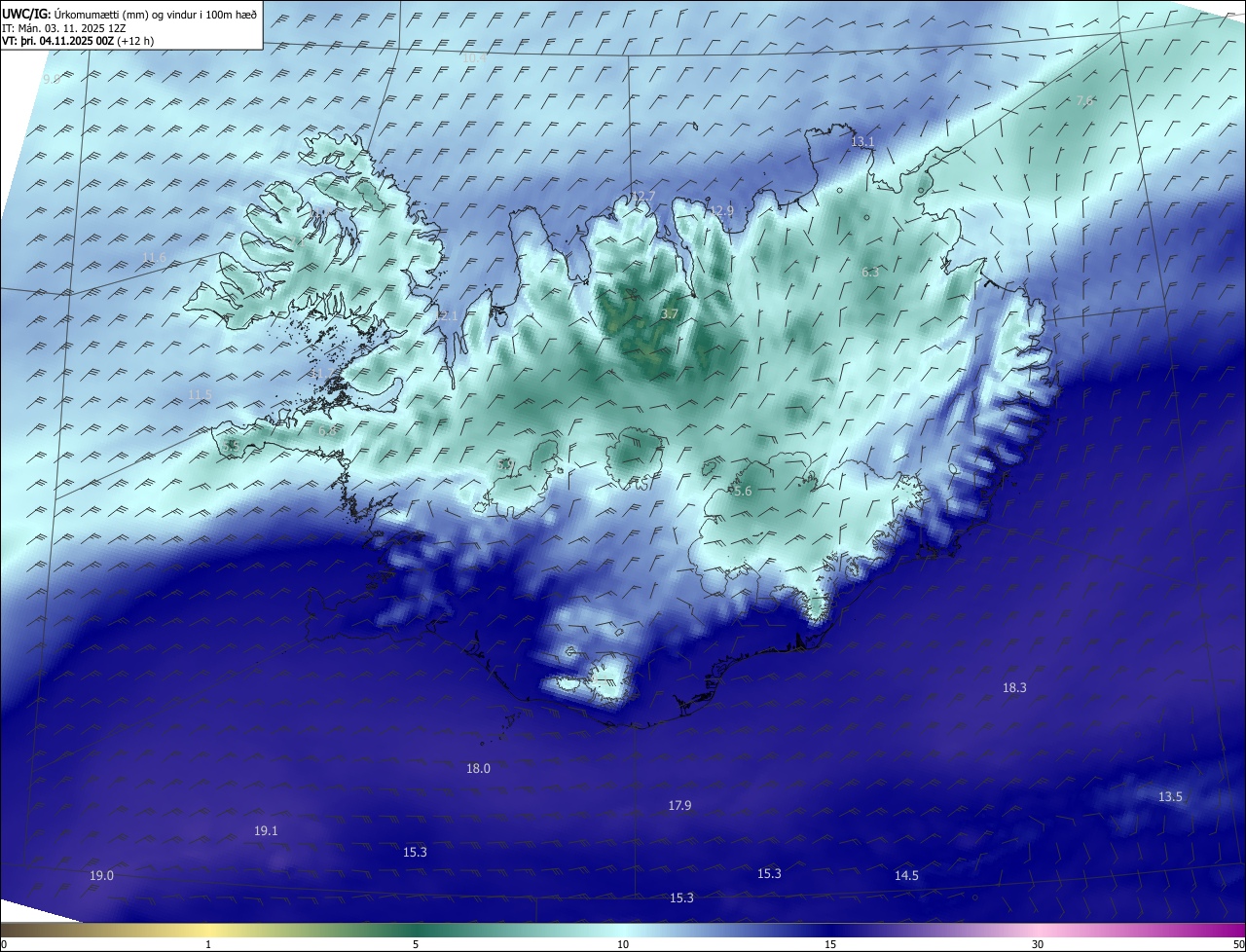Click the map value "11.6"
This screenshot has height=952, width=1246.
155,258
